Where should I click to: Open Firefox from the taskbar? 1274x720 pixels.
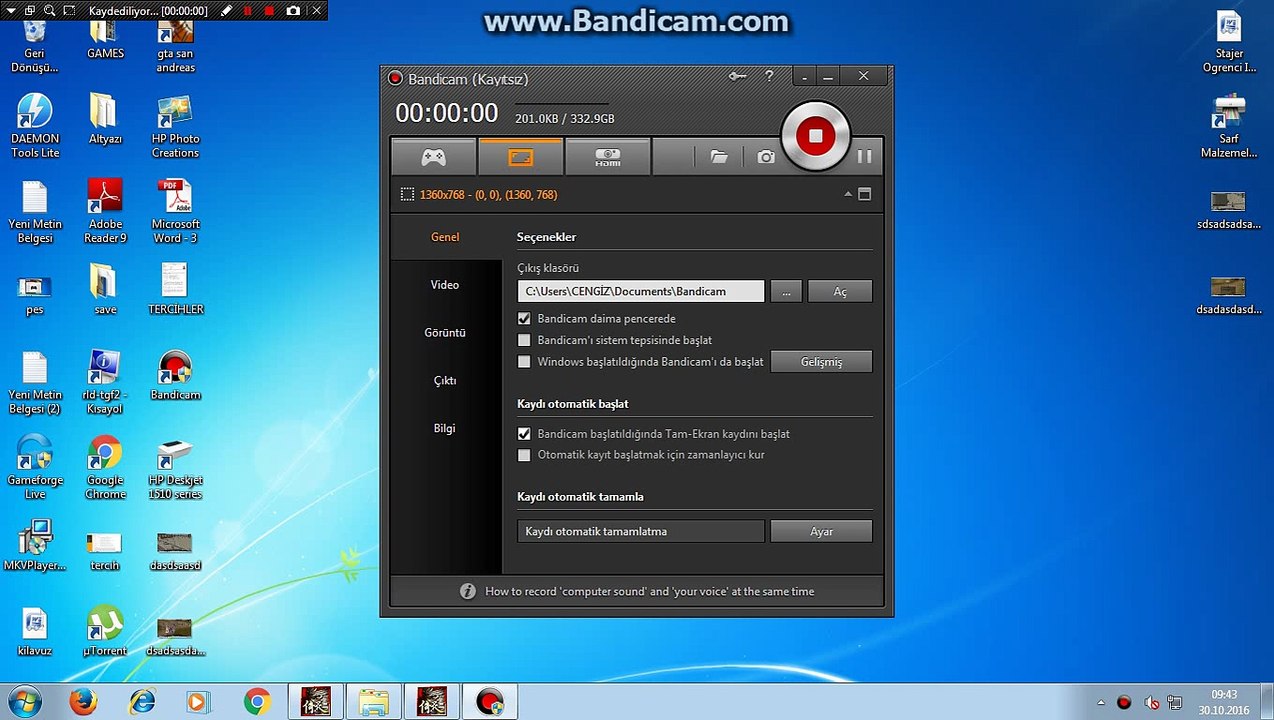pyautogui.click(x=83, y=702)
